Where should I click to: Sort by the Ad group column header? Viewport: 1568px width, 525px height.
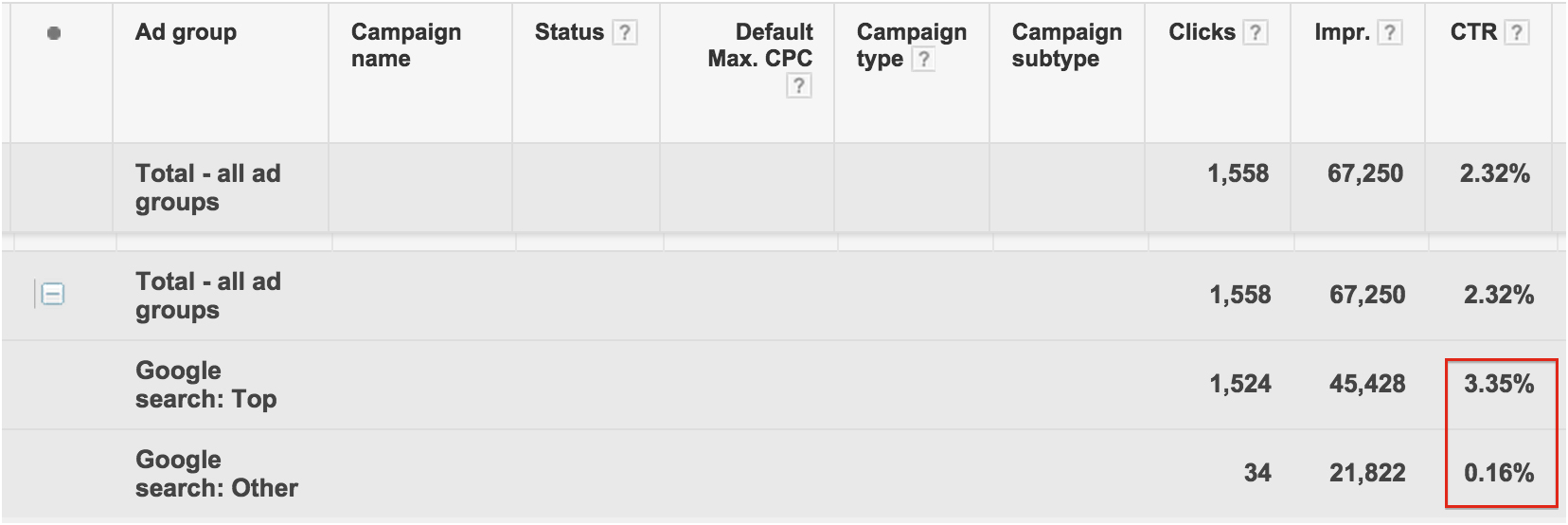186,32
